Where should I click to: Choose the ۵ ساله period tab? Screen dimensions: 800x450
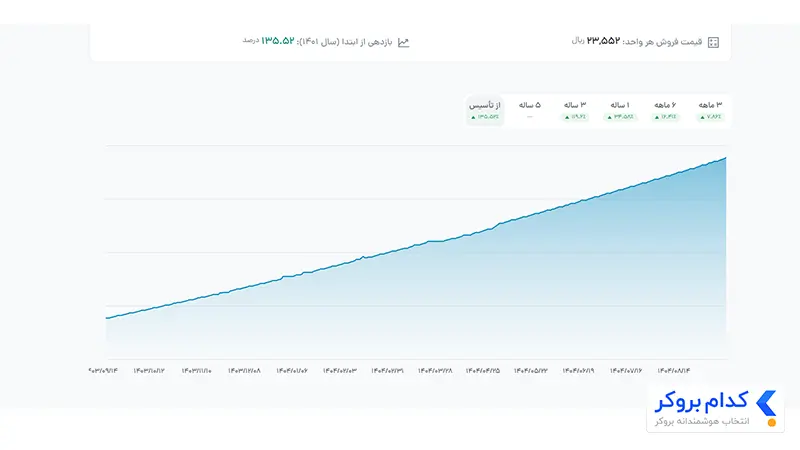pyautogui.click(x=530, y=110)
